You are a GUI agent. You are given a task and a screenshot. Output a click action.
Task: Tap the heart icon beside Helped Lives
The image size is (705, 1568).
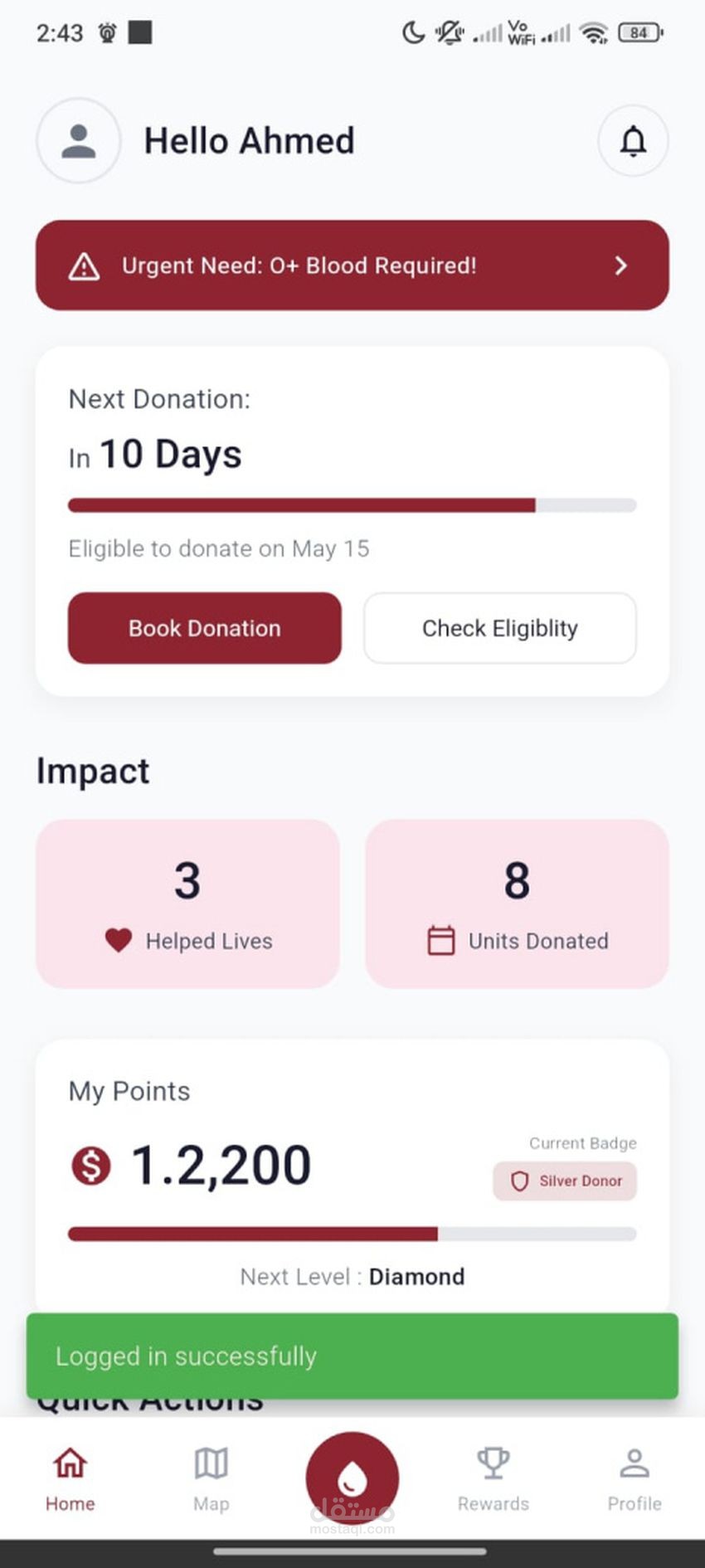coord(119,940)
